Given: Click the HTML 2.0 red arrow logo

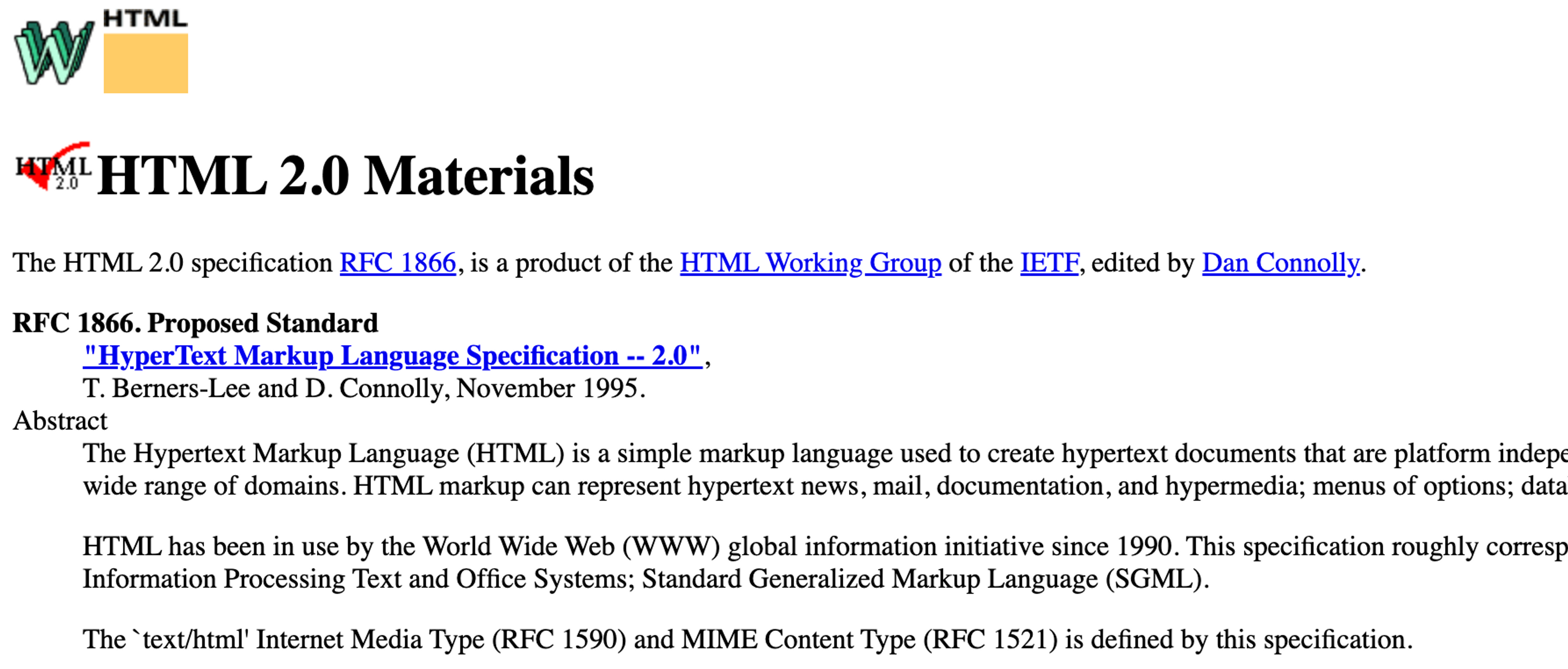Looking at the screenshot, I should tap(53, 167).
